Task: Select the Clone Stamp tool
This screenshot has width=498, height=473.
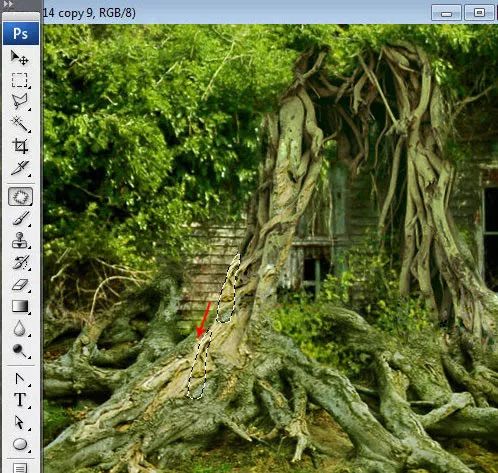Action: pos(20,240)
